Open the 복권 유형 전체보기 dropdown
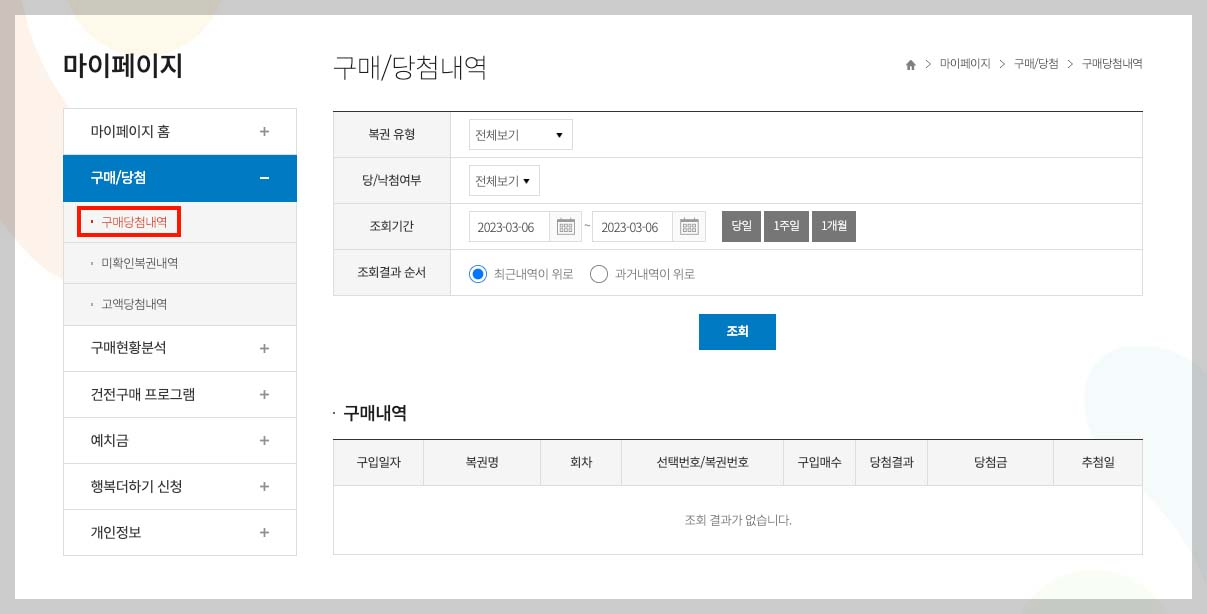The image size is (1207, 614). pyautogui.click(x=521, y=134)
